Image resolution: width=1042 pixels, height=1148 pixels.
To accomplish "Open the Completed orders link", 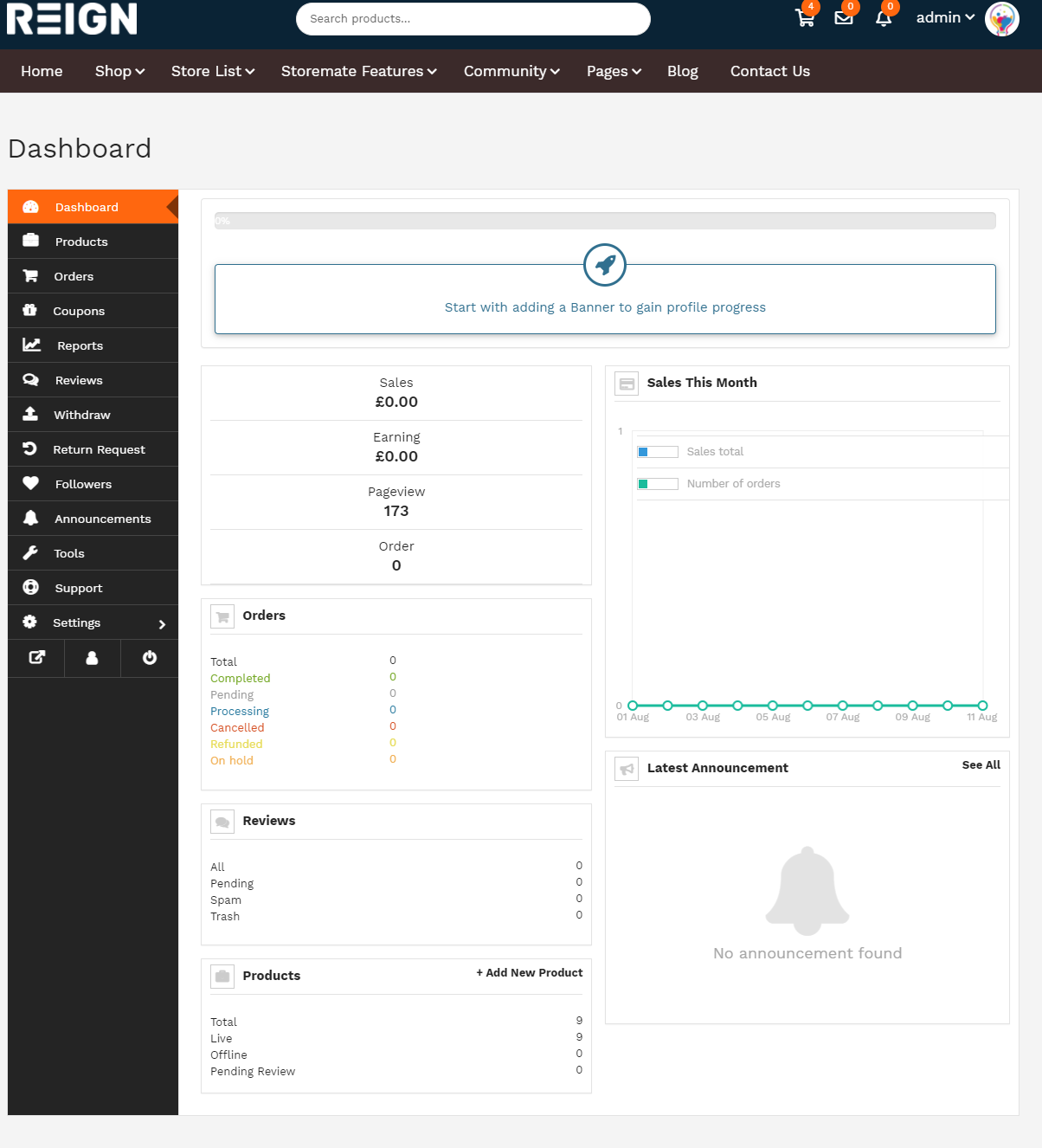I will (241, 679).
